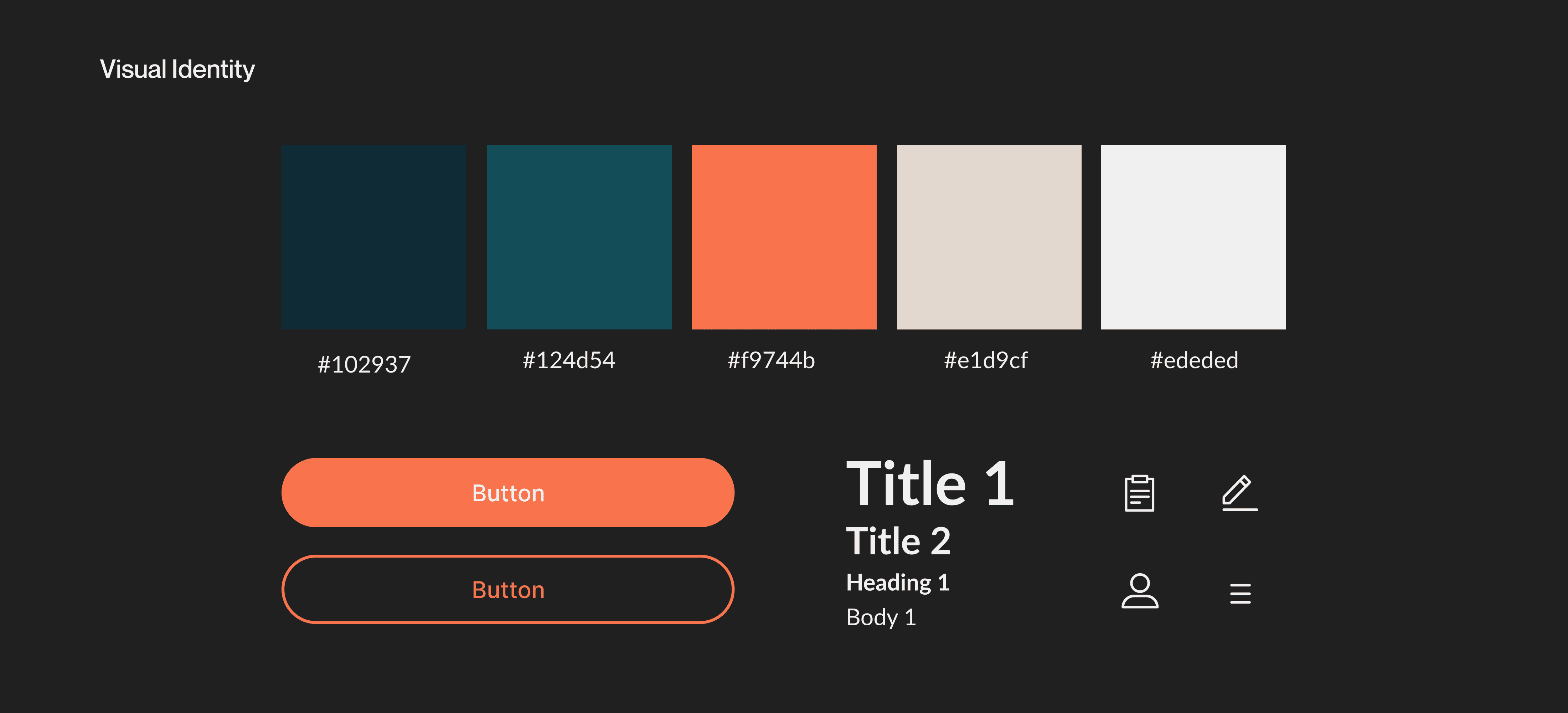Viewport: 1568px width, 713px height.
Task: Pick the orange #f9744b color swatch
Action: pos(784,237)
